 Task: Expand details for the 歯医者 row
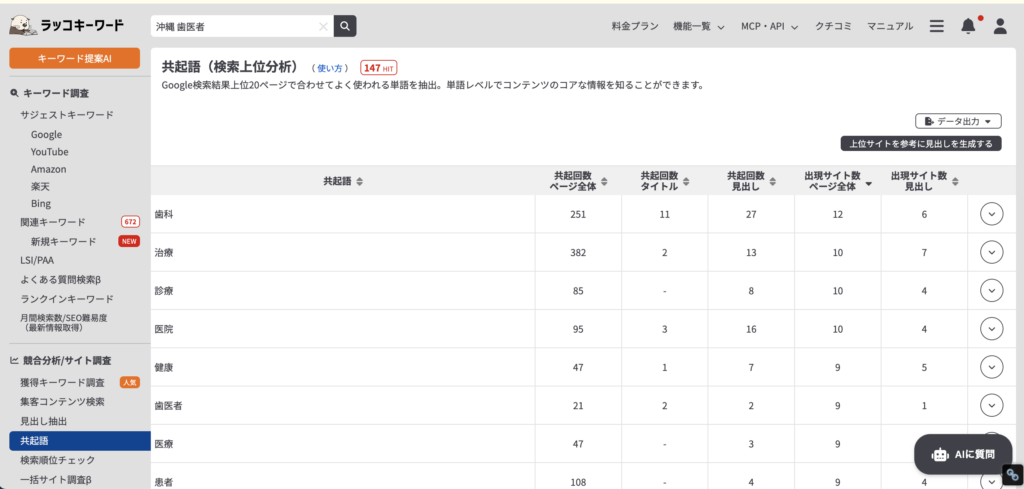pyautogui.click(x=991, y=405)
